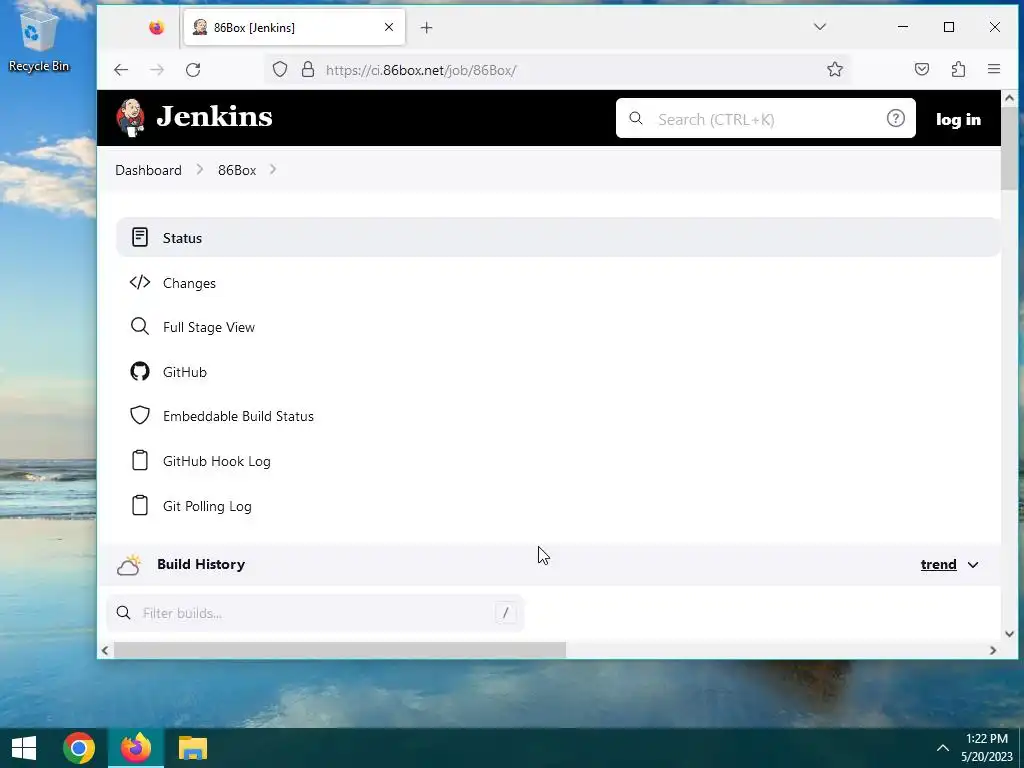Screen dimensions: 1024x768
Task: Click the Changes code brackets icon
Action: [140, 282]
